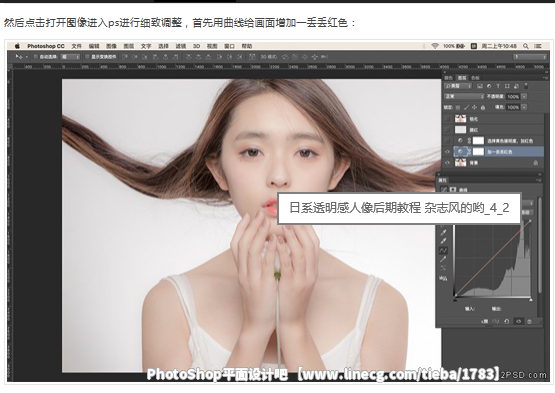Click the Apple menu logo
Image resolution: width=555 pixels, height=393 pixels.
coord(17,46)
